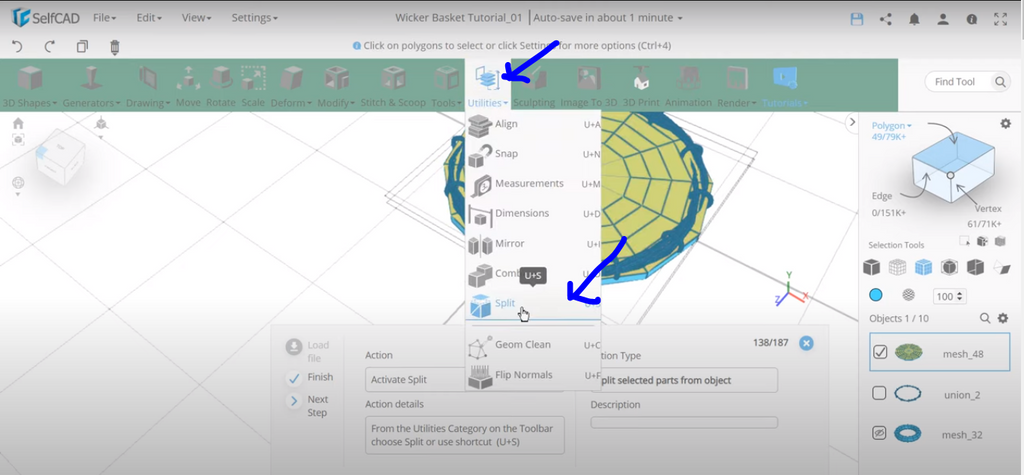Choose Snap from the Utilities menu
The height and width of the screenshot is (475, 1024).
(533, 154)
